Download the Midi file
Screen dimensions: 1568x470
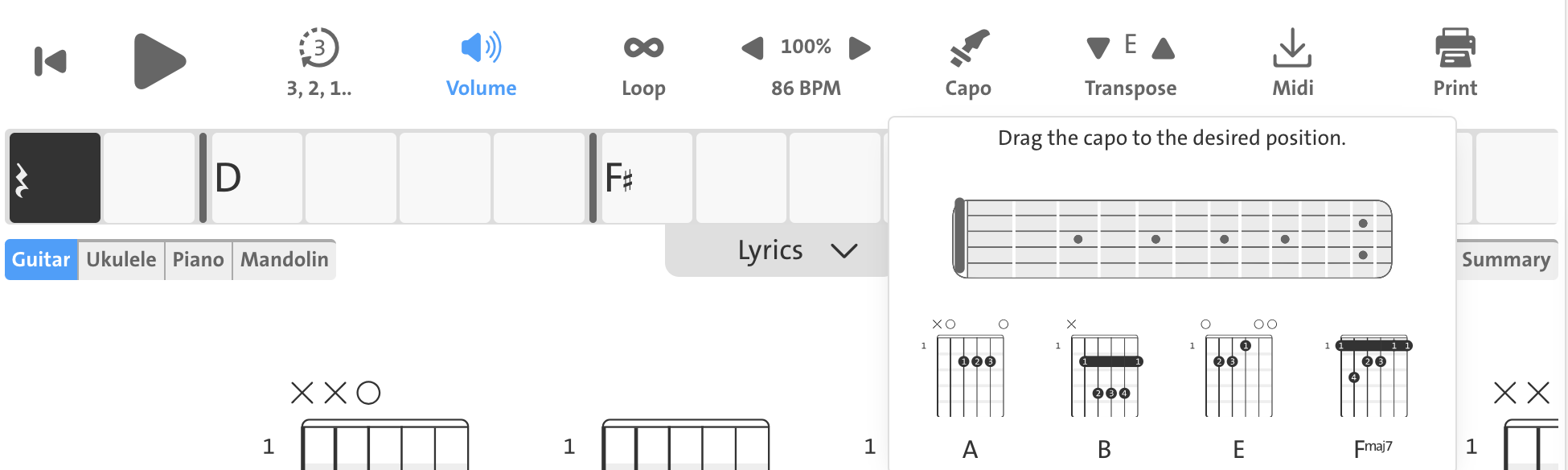(1292, 48)
